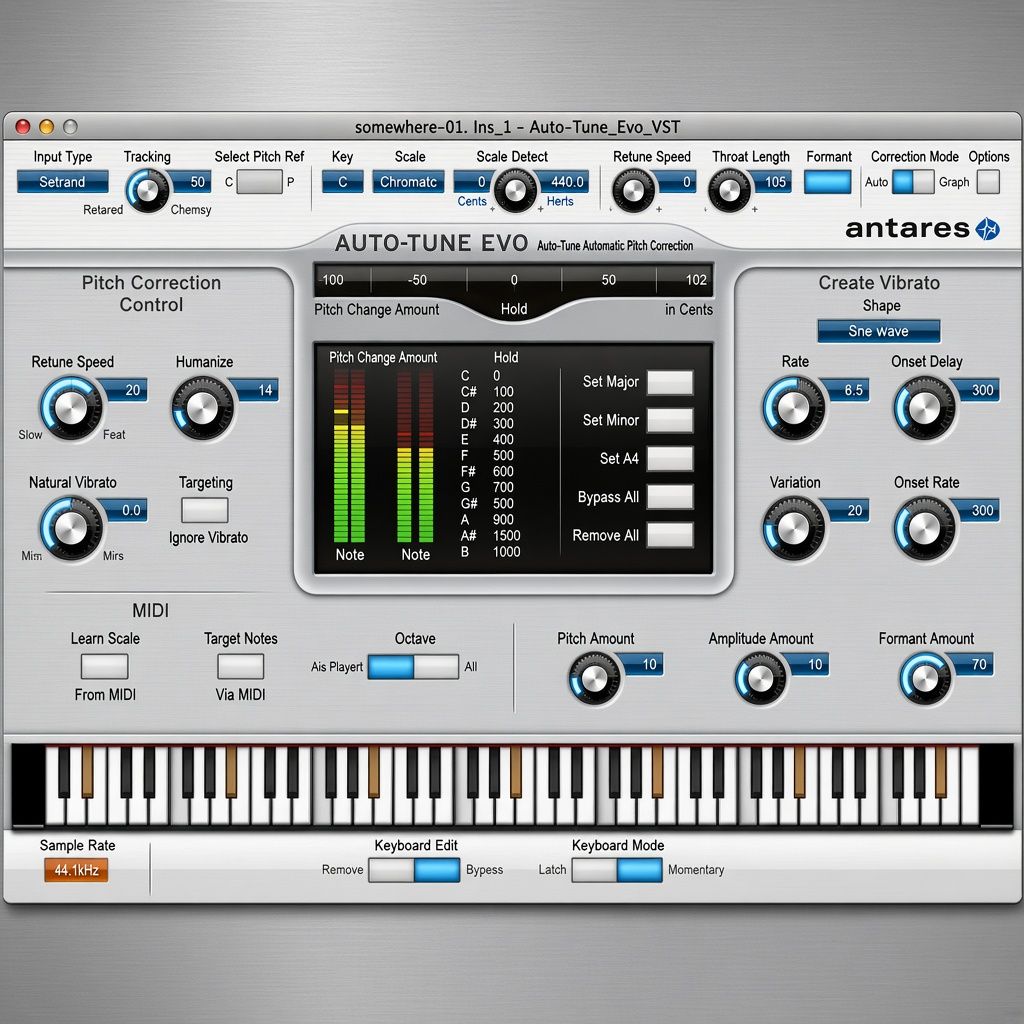Click the Formant Amount value 70
This screenshot has height=1024, width=1024.
click(x=972, y=664)
